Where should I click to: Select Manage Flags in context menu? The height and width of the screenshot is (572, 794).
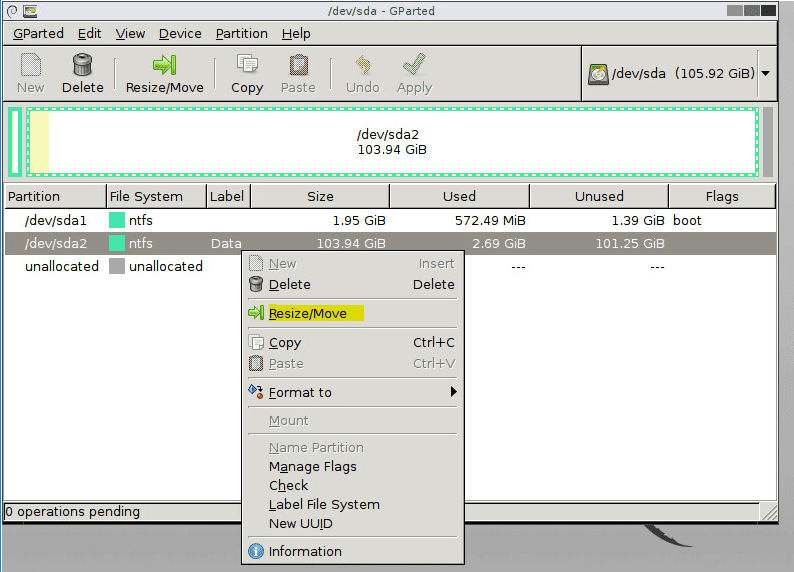pyautogui.click(x=352, y=466)
